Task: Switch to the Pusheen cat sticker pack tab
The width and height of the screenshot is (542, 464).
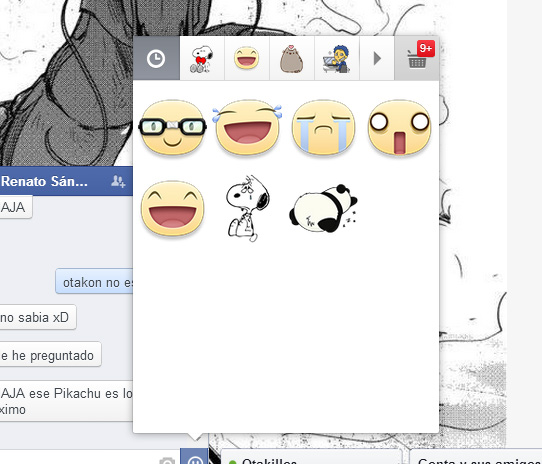Action: tap(292, 58)
